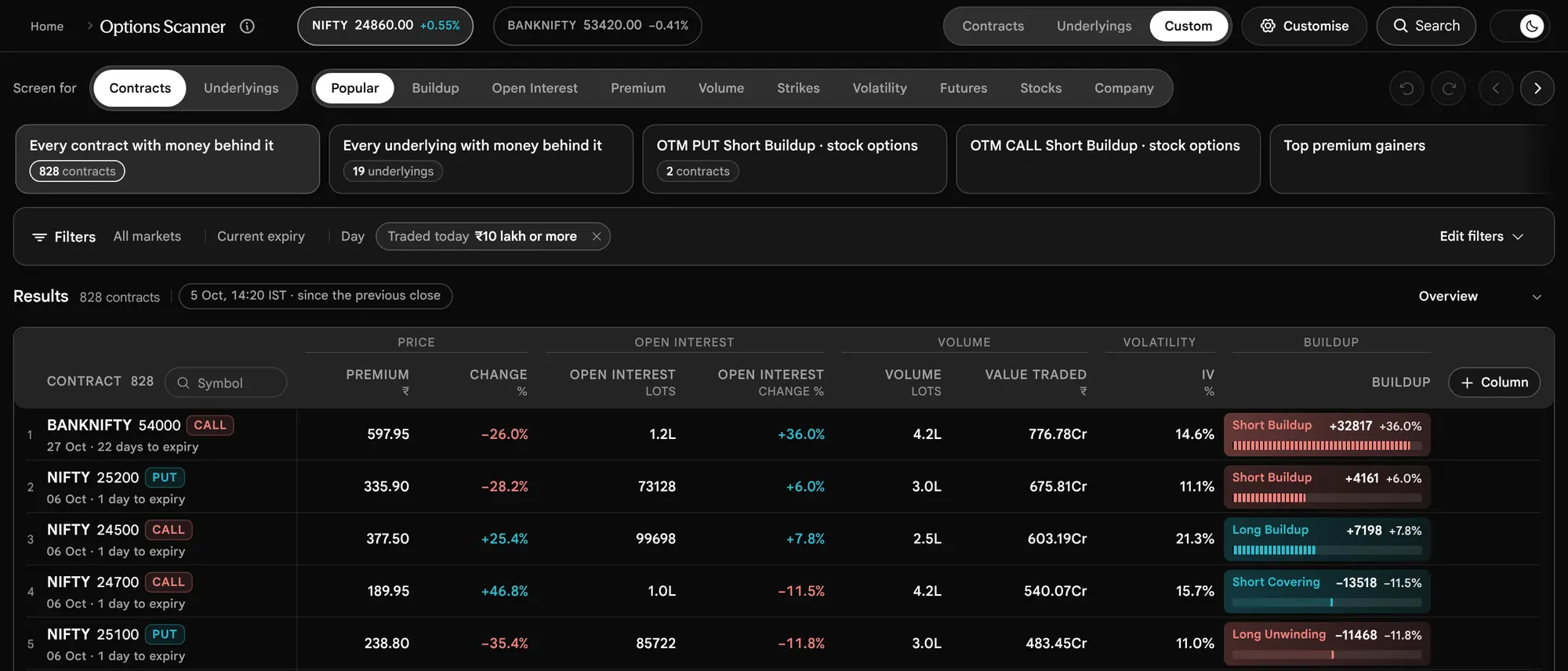Viewport: 1568px width, 671px height.
Task: Open the All markets filter
Action: click(147, 237)
